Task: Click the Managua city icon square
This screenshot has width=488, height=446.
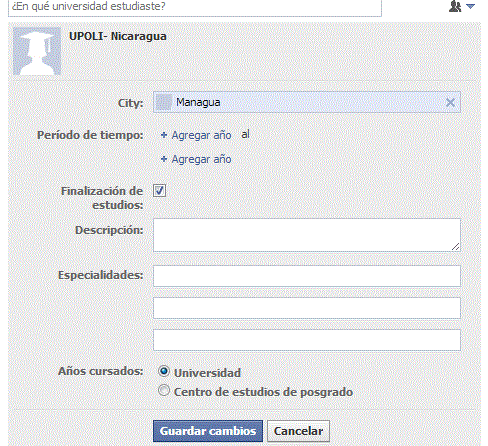Action: pos(164,102)
